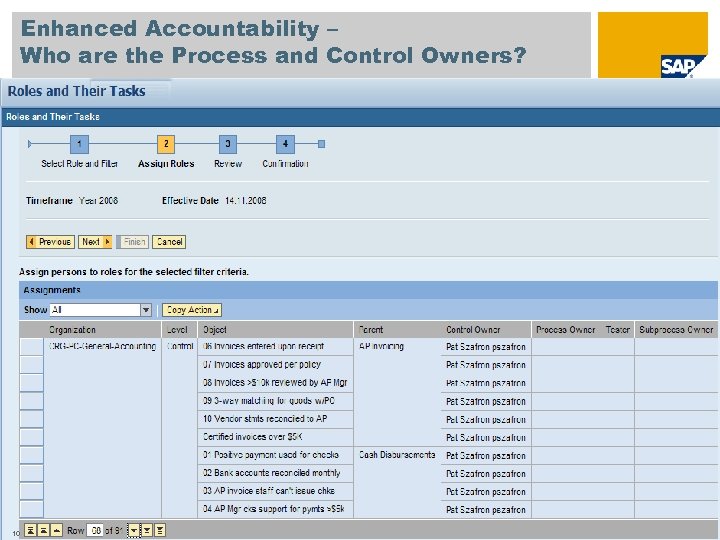The height and width of the screenshot is (540, 720).
Task: Click Control Owner cell for 07 Invoices approved
Action: (x=486, y=365)
